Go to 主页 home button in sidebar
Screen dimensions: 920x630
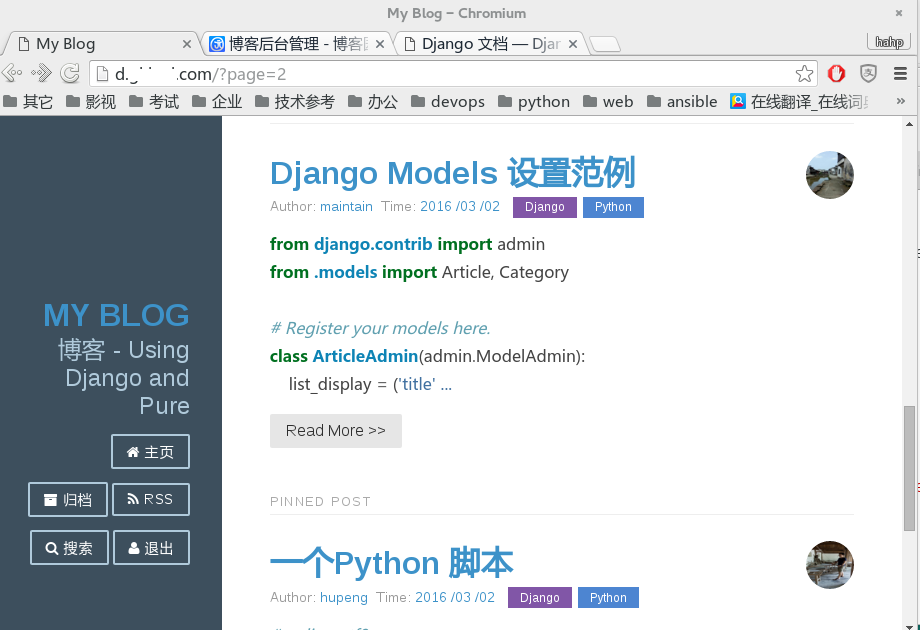150,452
